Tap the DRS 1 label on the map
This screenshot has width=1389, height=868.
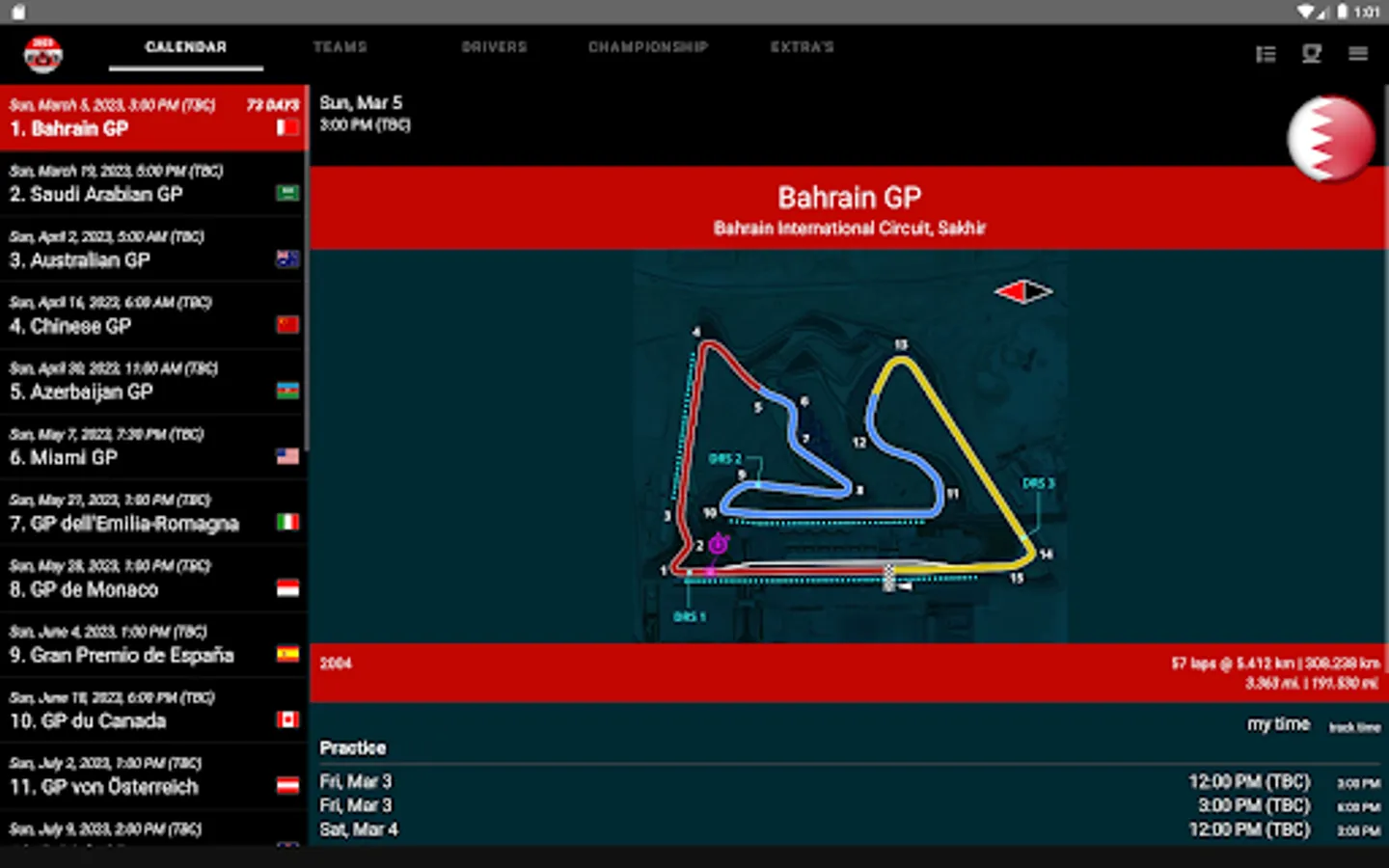pos(690,616)
